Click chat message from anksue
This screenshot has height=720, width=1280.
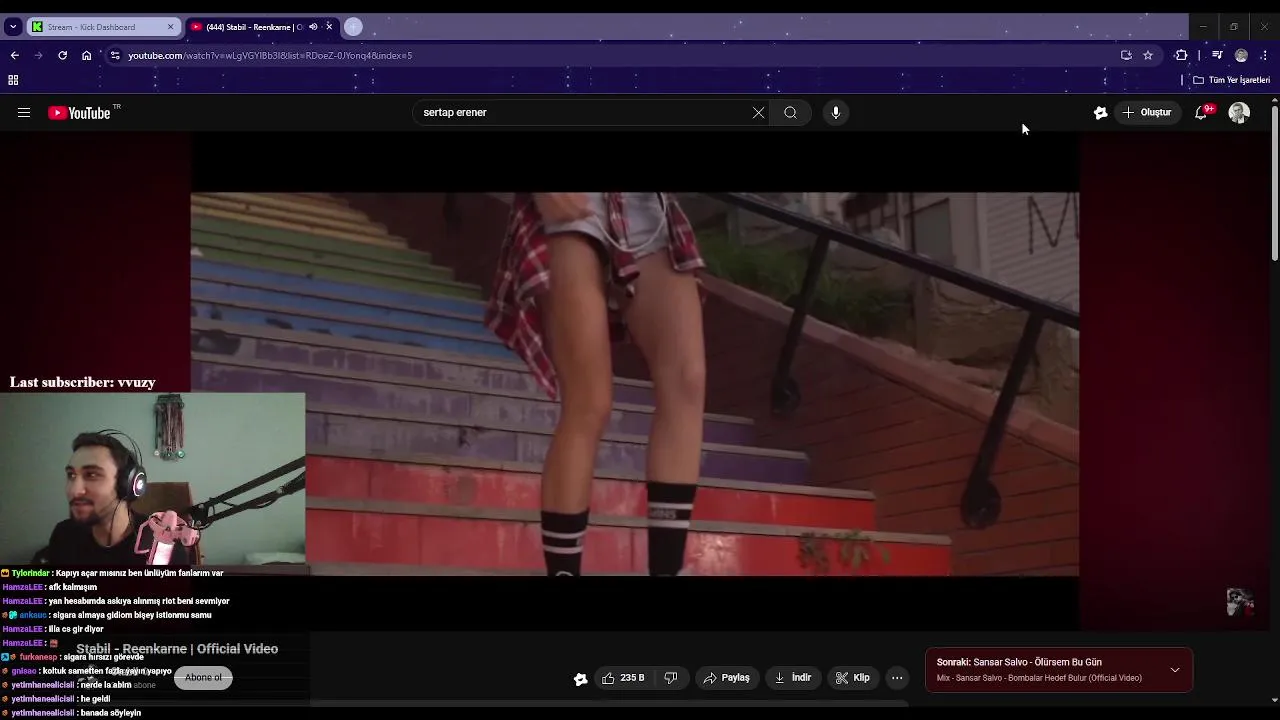coord(107,615)
